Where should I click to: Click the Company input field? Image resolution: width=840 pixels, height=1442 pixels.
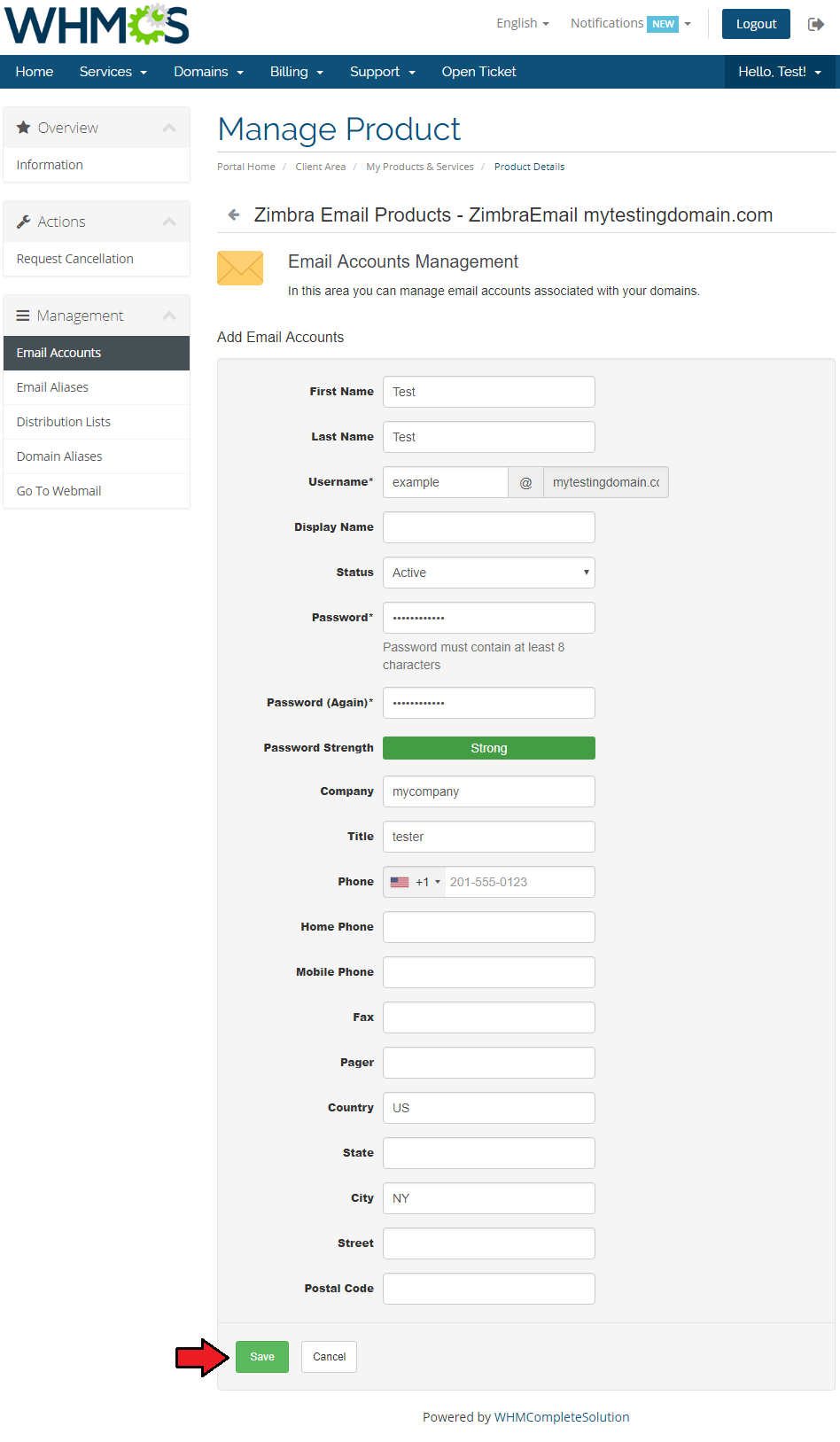(489, 791)
